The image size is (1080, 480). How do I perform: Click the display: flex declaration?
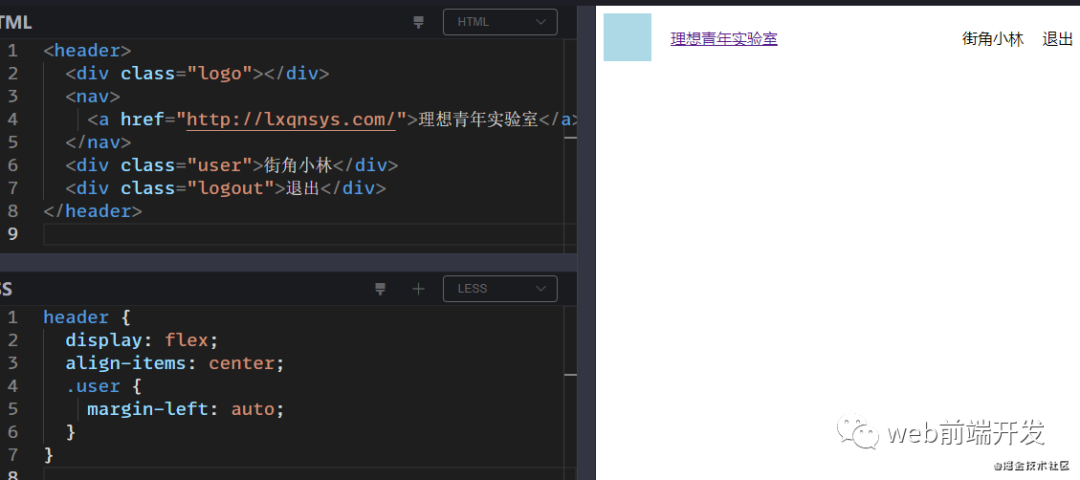[x=142, y=340]
